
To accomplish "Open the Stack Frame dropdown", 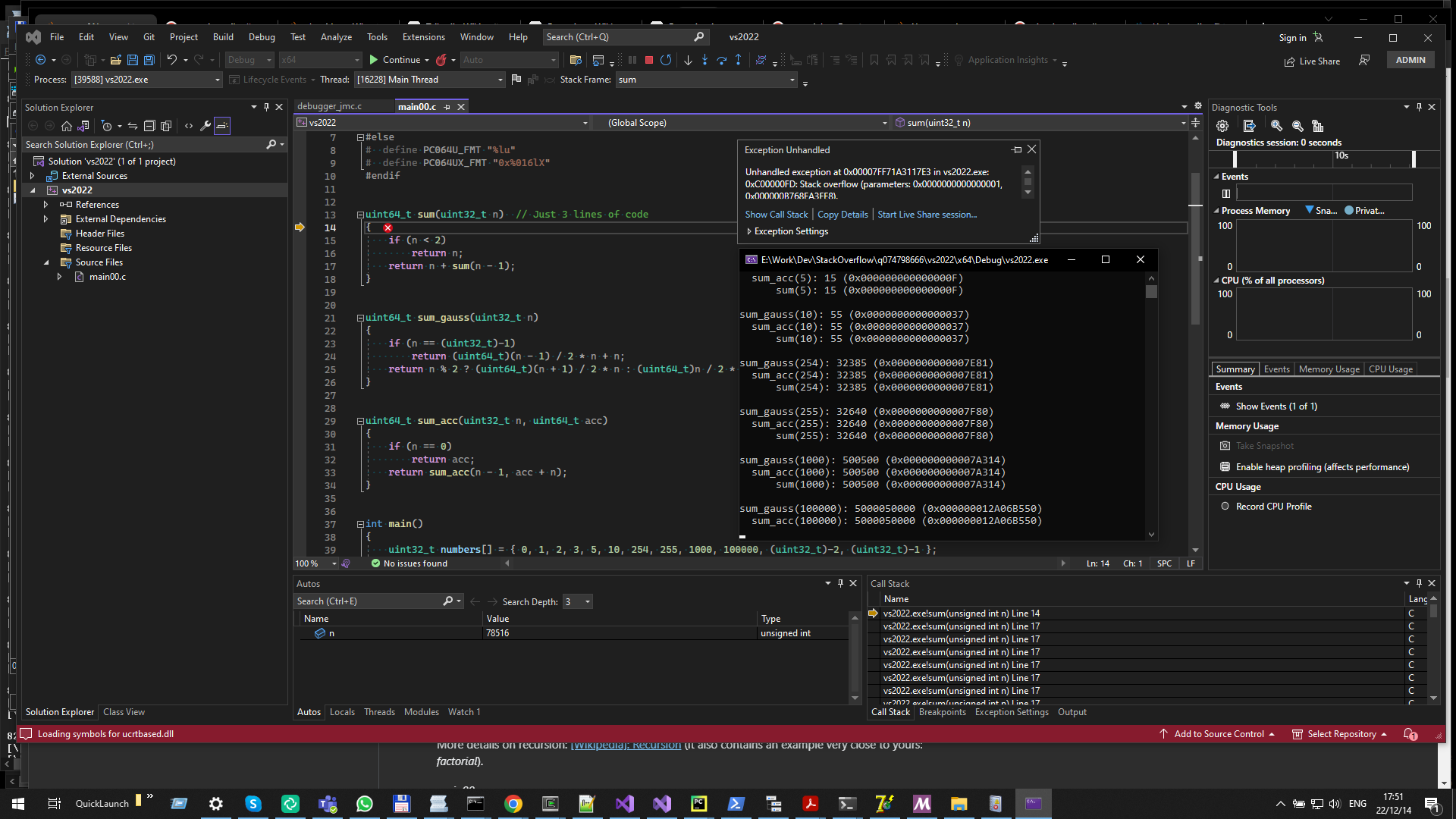I will pos(792,80).
